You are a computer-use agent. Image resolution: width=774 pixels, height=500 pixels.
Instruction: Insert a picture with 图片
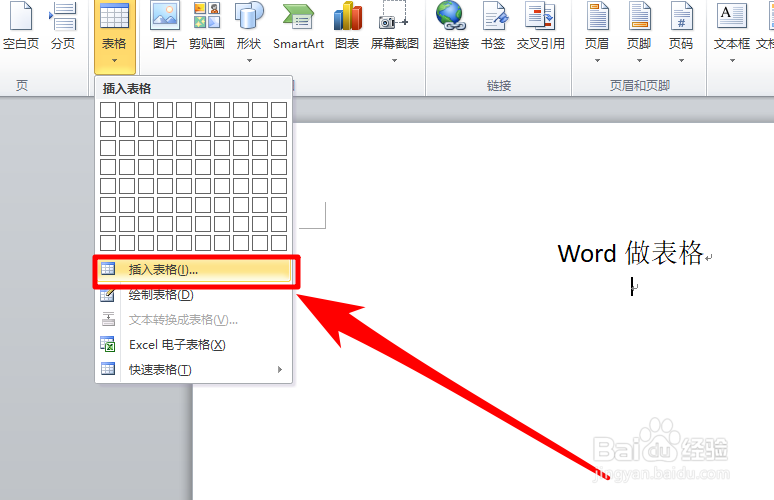point(165,26)
